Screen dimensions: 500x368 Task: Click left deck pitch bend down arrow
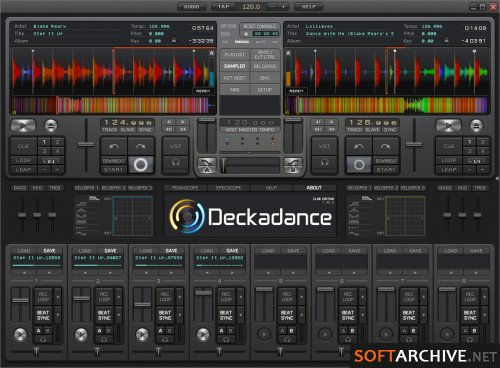(113, 146)
